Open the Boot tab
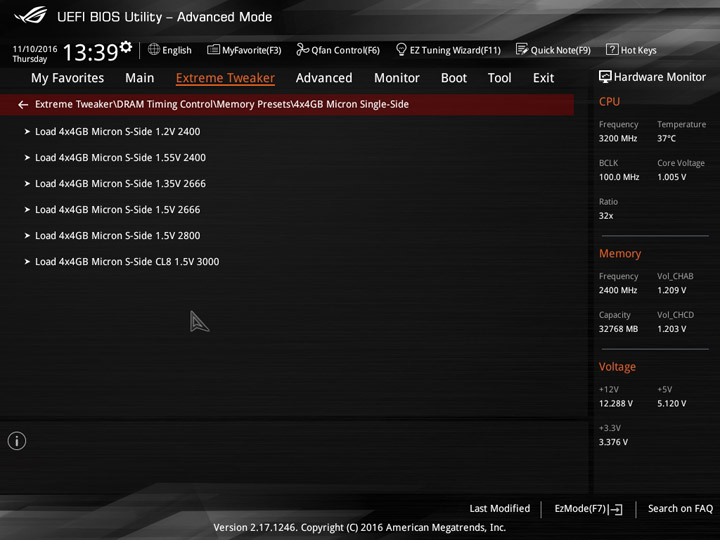720x540 pixels. click(454, 78)
